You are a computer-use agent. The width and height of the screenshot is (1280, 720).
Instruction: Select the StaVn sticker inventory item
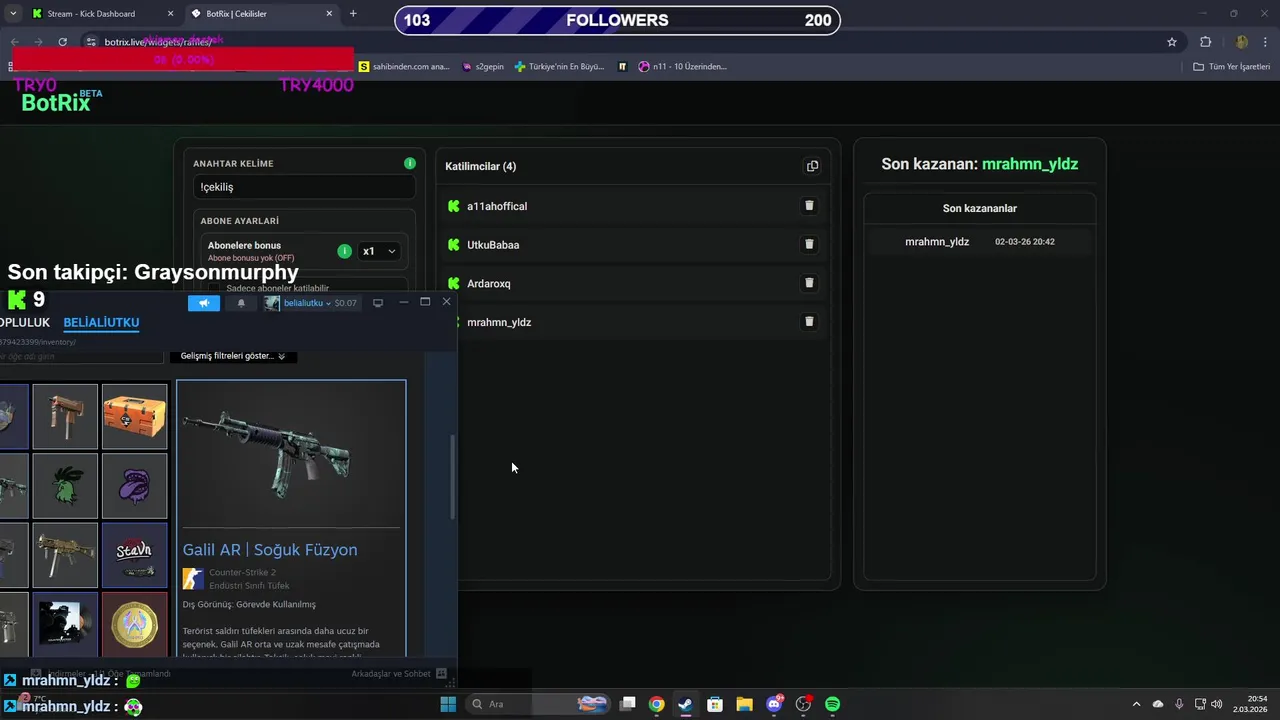coord(134,555)
